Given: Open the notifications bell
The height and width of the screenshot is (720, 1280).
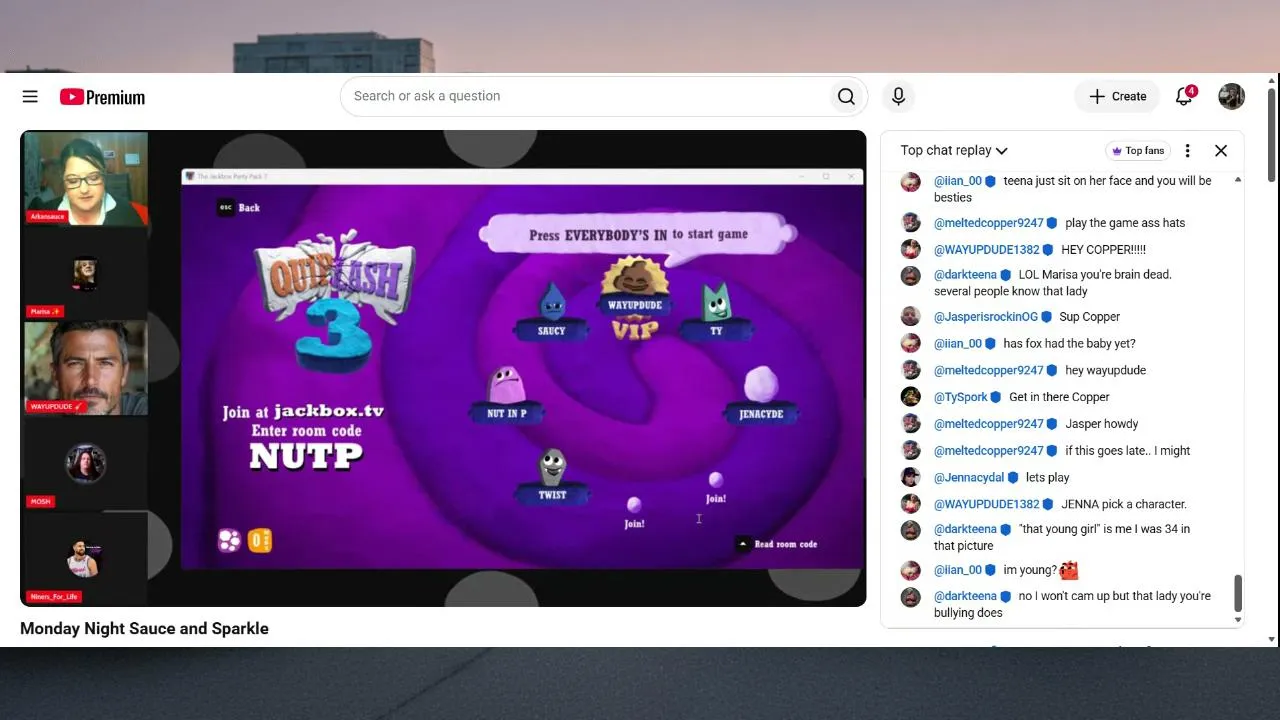Looking at the screenshot, I should point(1184,96).
